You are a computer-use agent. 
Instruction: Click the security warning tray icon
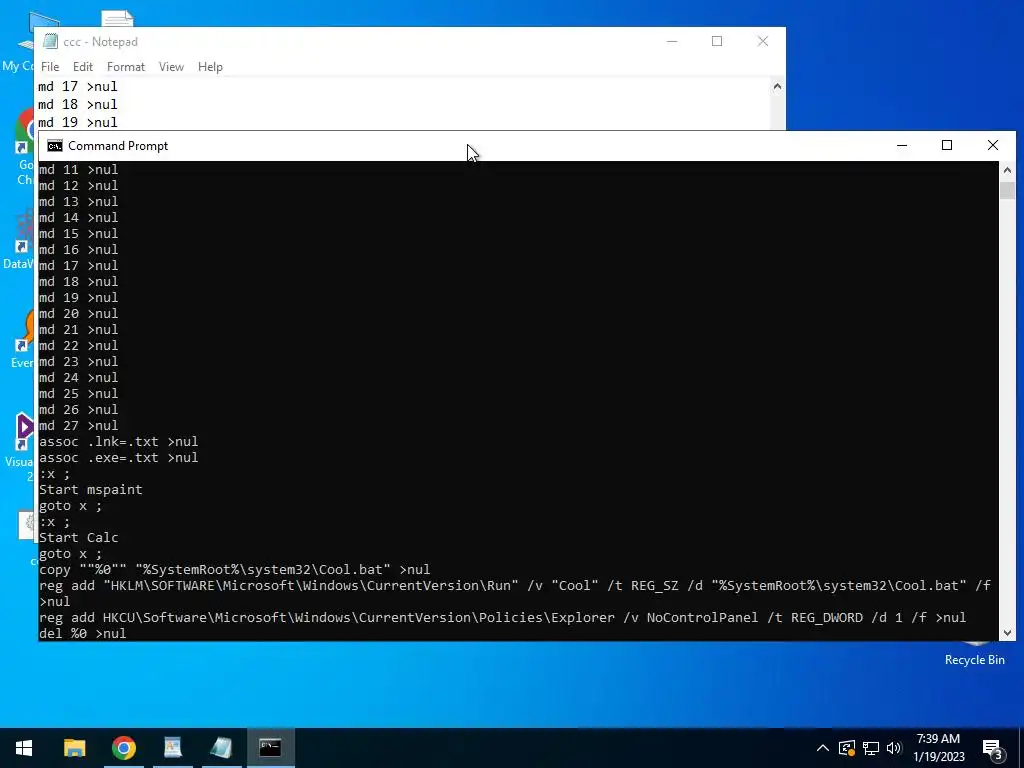coord(846,748)
